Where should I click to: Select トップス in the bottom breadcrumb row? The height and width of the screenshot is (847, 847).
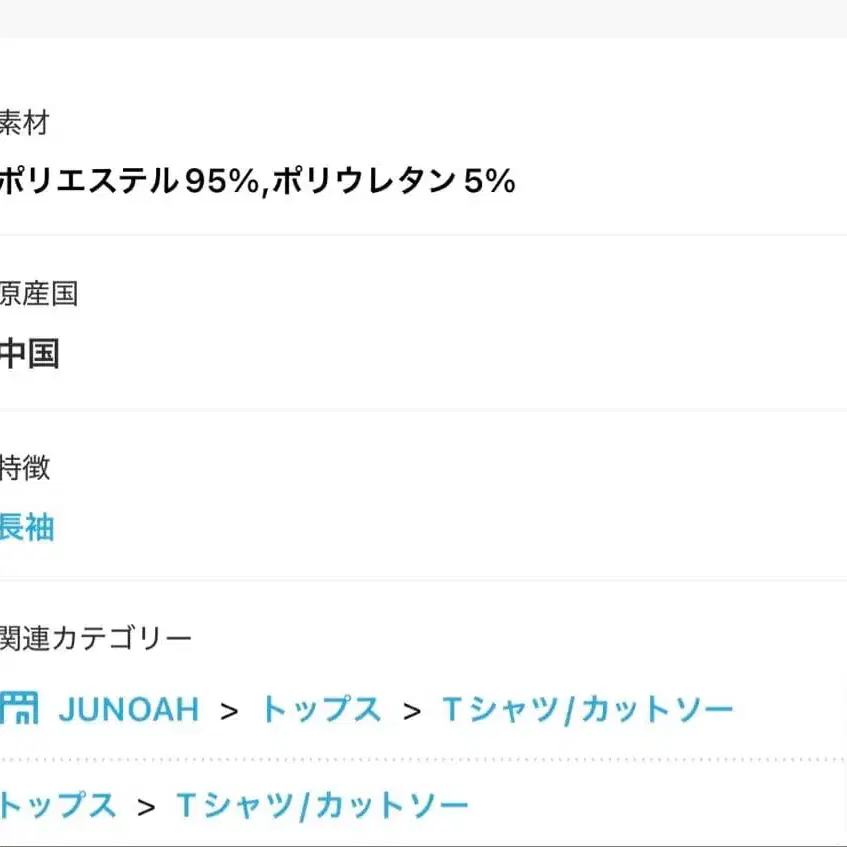(58, 805)
